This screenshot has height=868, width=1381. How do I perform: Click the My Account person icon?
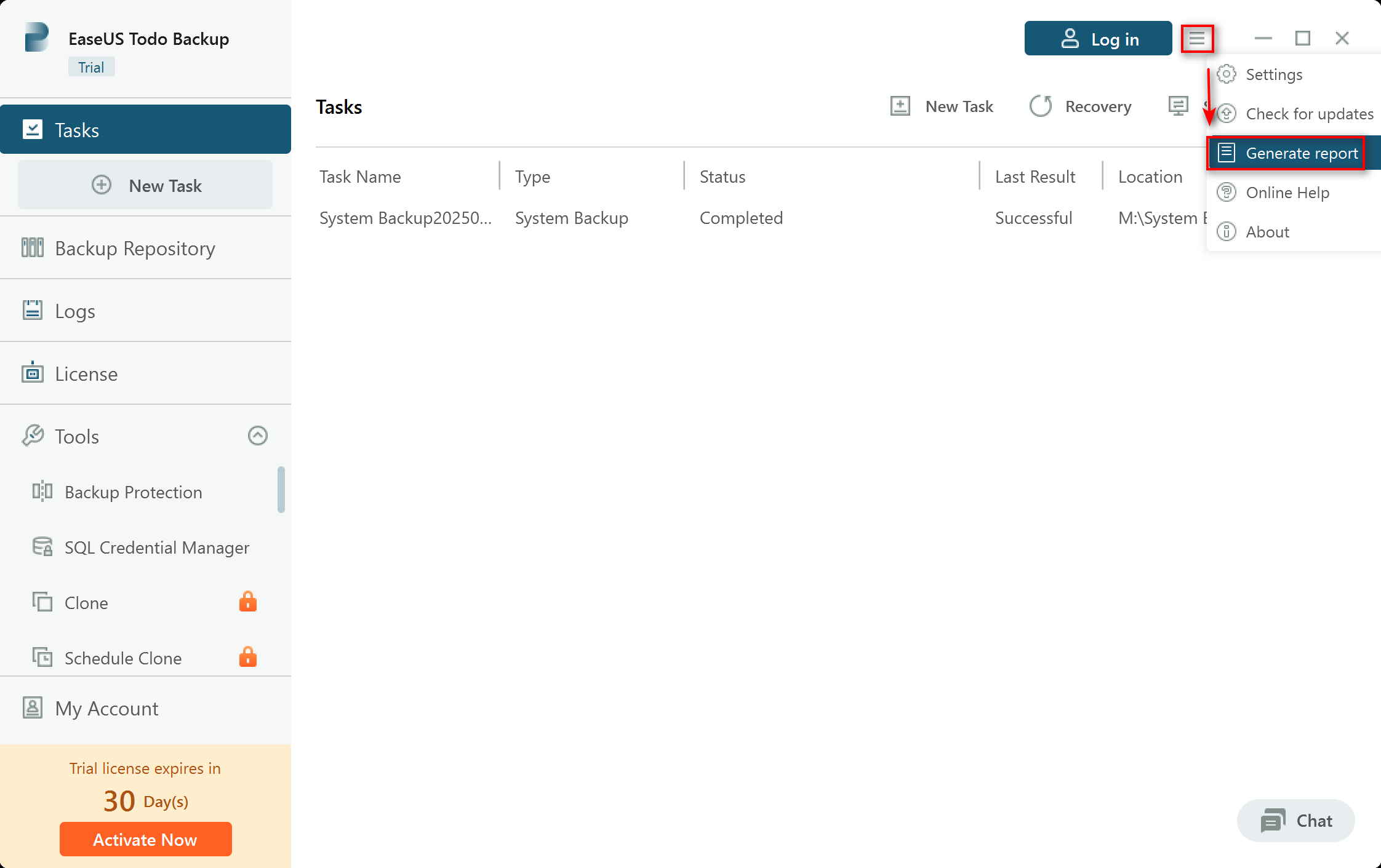tap(33, 707)
